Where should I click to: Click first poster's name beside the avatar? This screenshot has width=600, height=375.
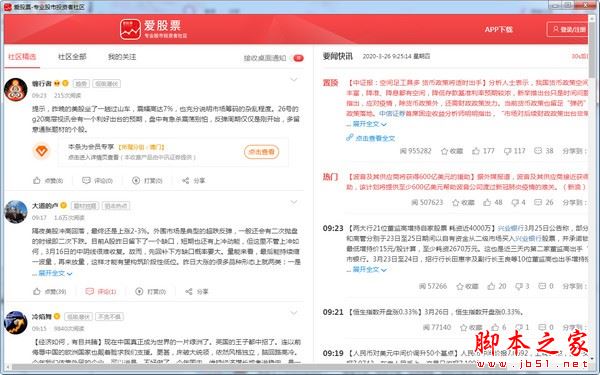click(x=42, y=83)
